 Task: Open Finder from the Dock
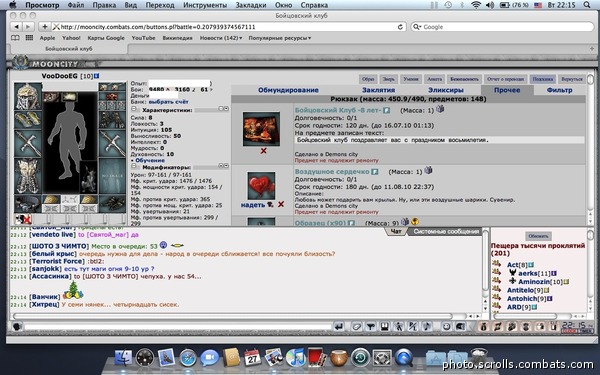pyautogui.click(x=123, y=358)
